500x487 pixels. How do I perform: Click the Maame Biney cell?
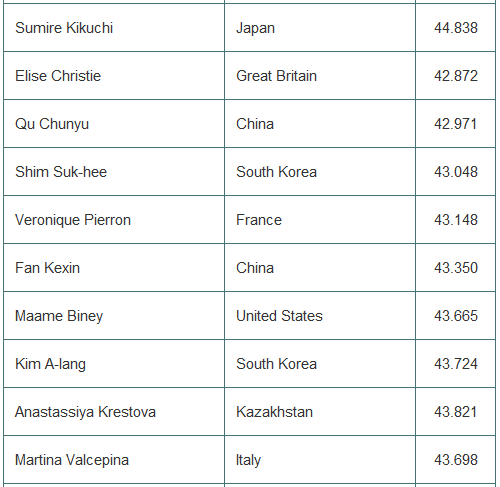[x=114, y=316]
